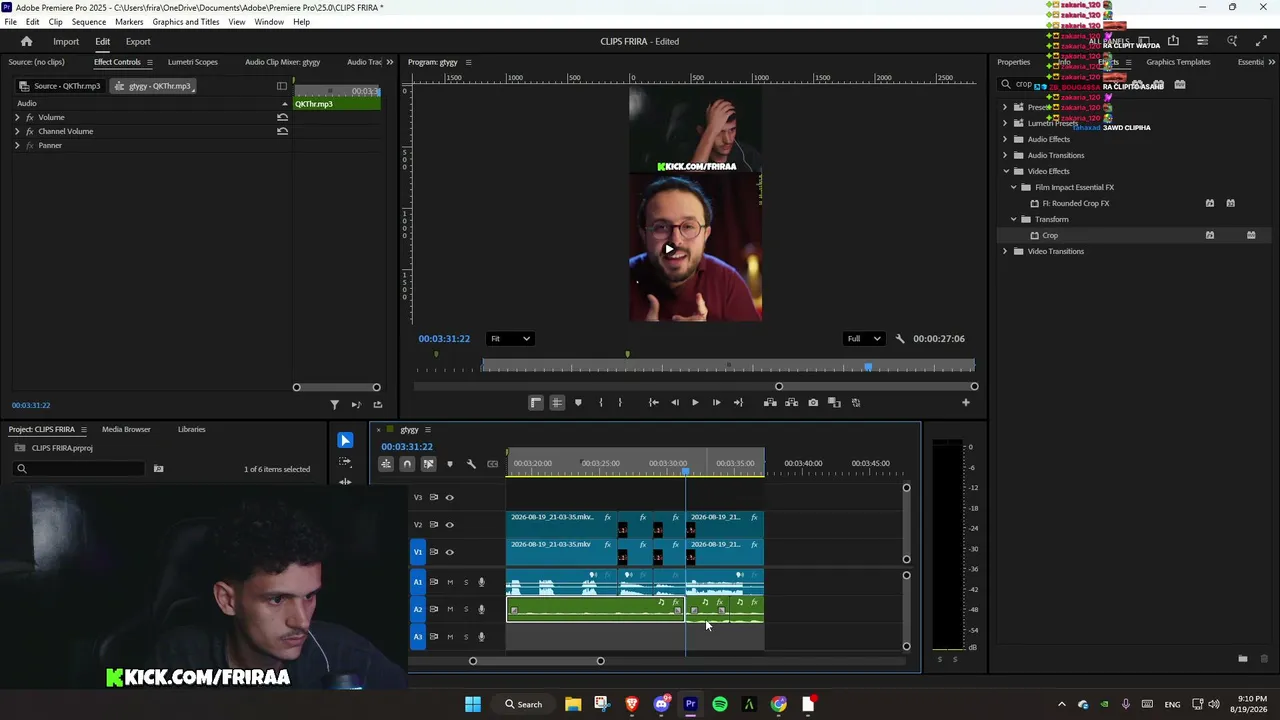Image resolution: width=1280 pixels, height=720 pixels.
Task: Open Program monitor settings wrench
Action: point(899,339)
